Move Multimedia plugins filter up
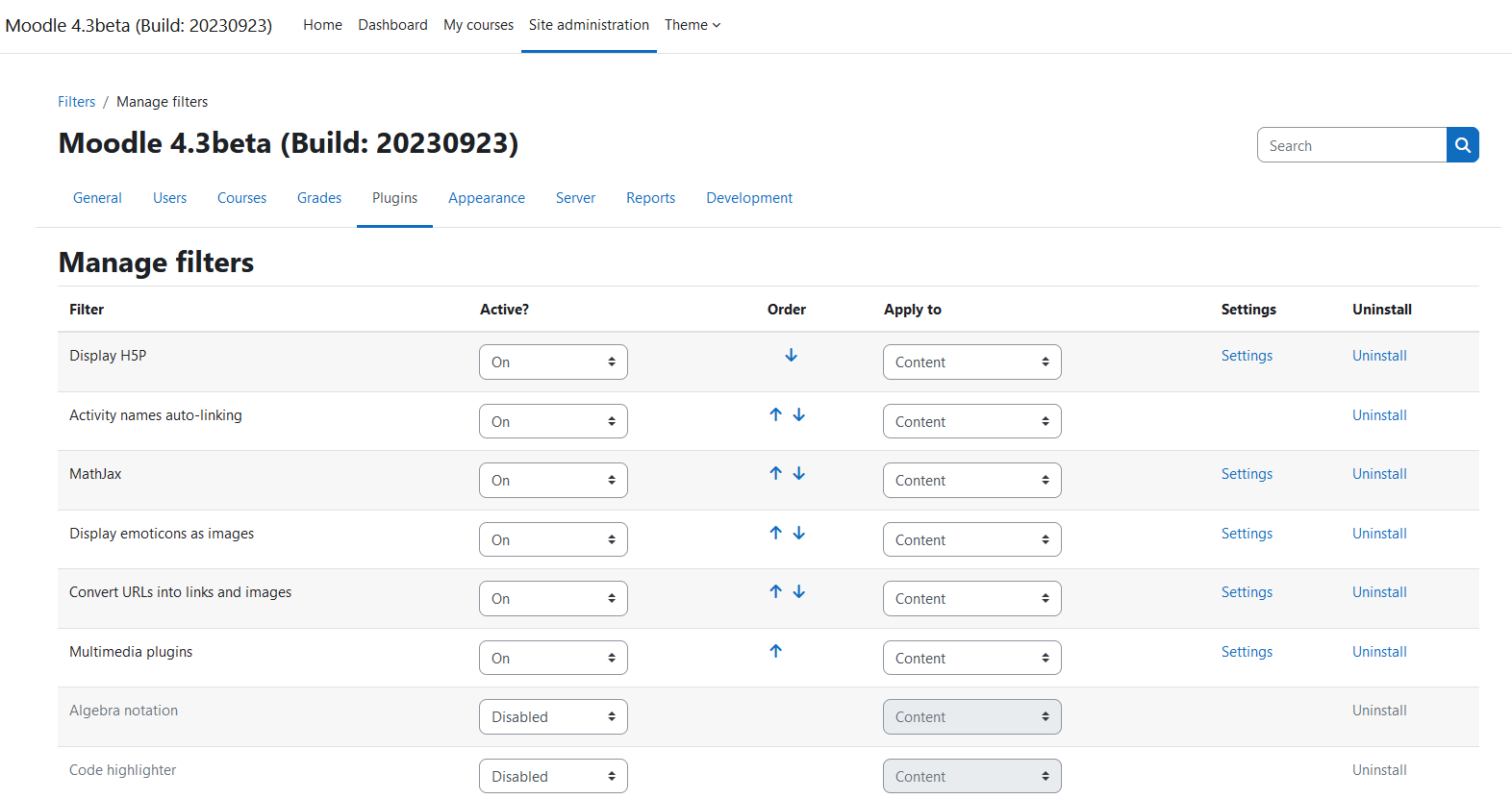 pyautogui.click(x=775, y=651)
